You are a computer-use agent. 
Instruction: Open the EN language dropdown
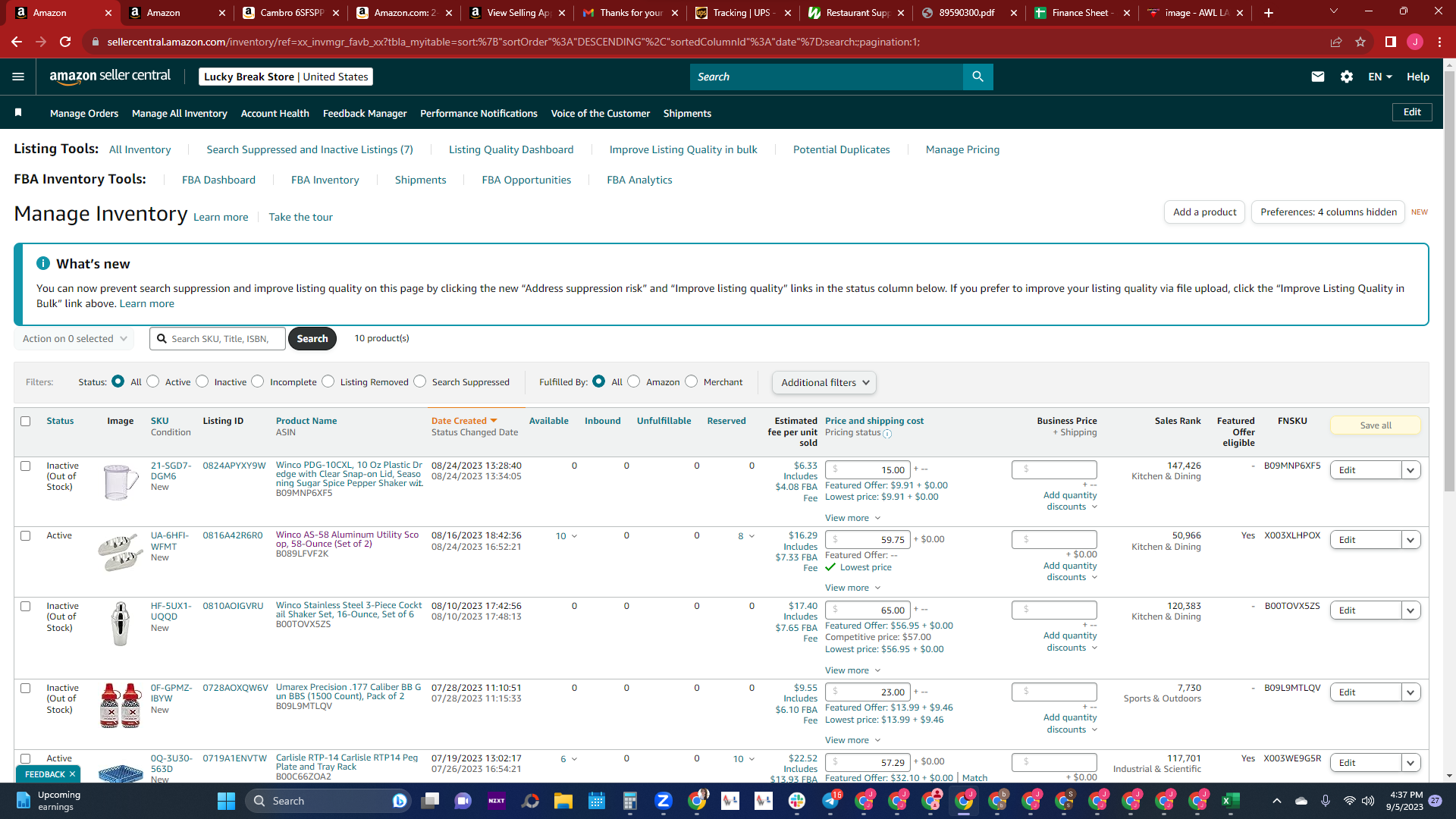click(1380, 77)
